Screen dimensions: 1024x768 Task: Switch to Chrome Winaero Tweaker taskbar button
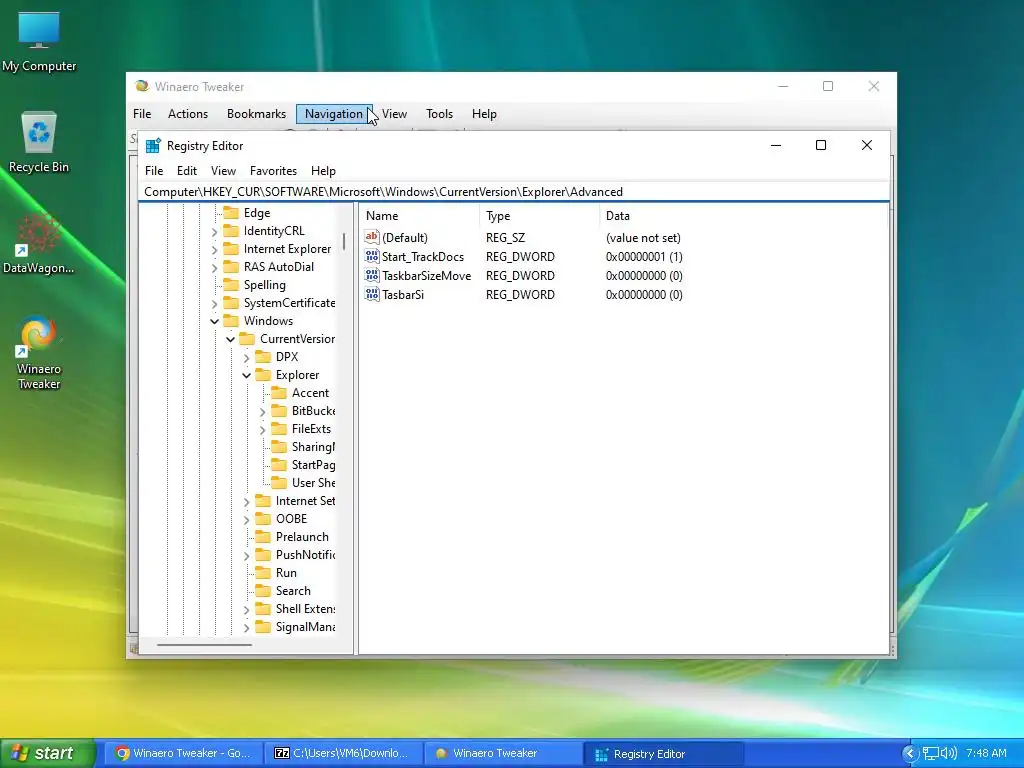pyautogui.click(x=185, y=753)
